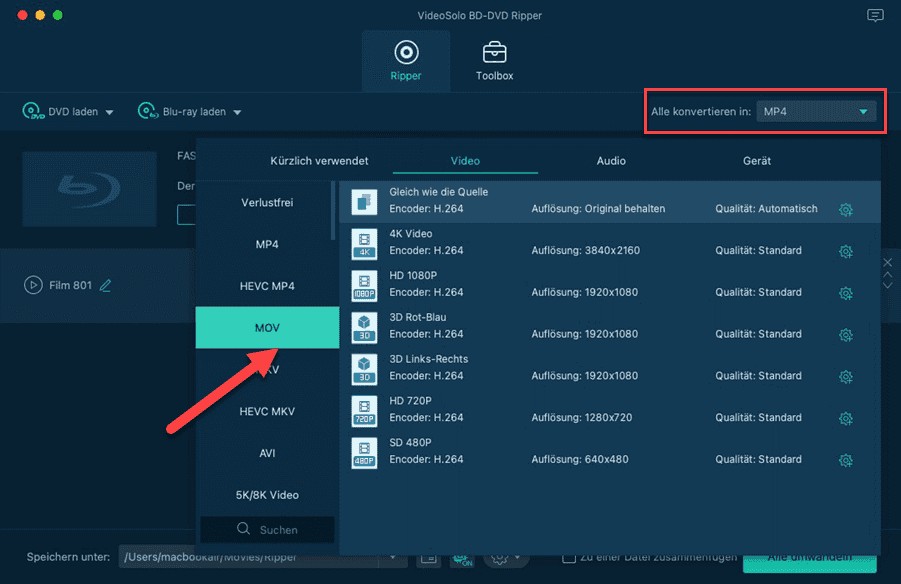Click the Suchen search field
Image resolution: width=901 pixels, height=584 pixels.
pyautogui.click(x=267, y=529)
